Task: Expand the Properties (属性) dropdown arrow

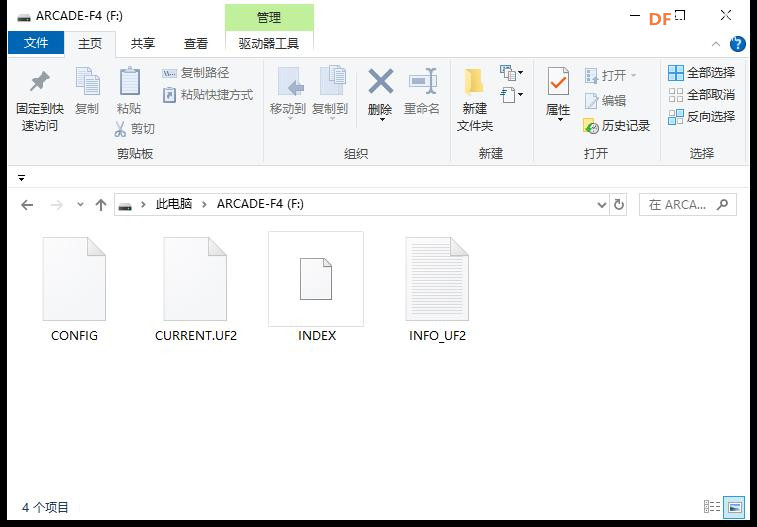Action: tap(560, 120)
